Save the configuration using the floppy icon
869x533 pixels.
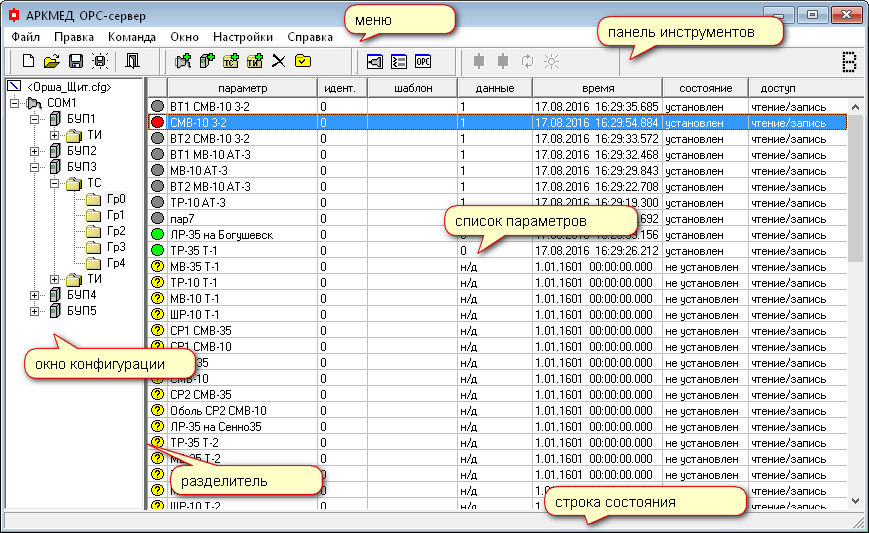(x=75, y=62)
